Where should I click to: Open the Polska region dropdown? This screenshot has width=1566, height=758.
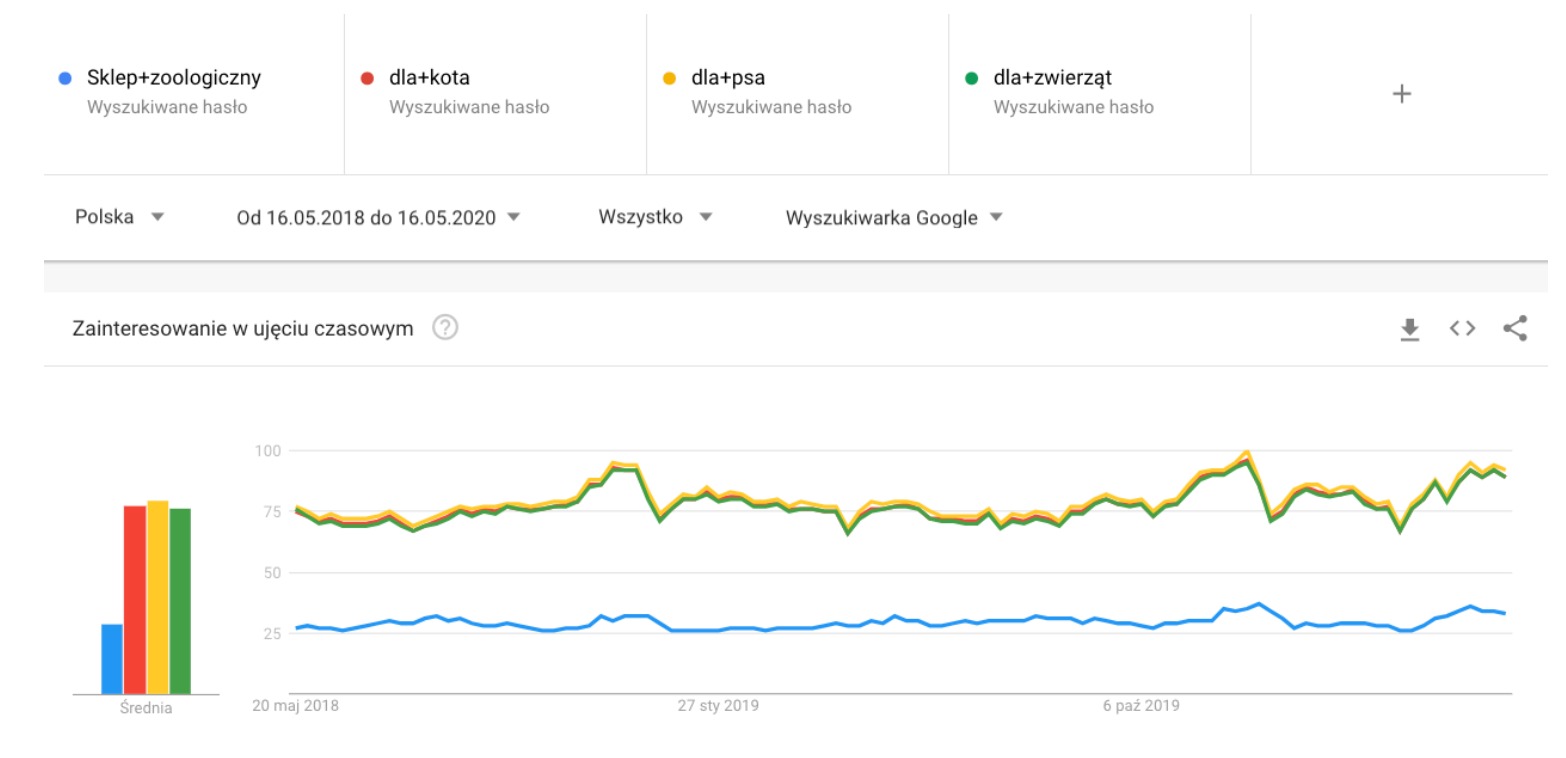(119, 217)
